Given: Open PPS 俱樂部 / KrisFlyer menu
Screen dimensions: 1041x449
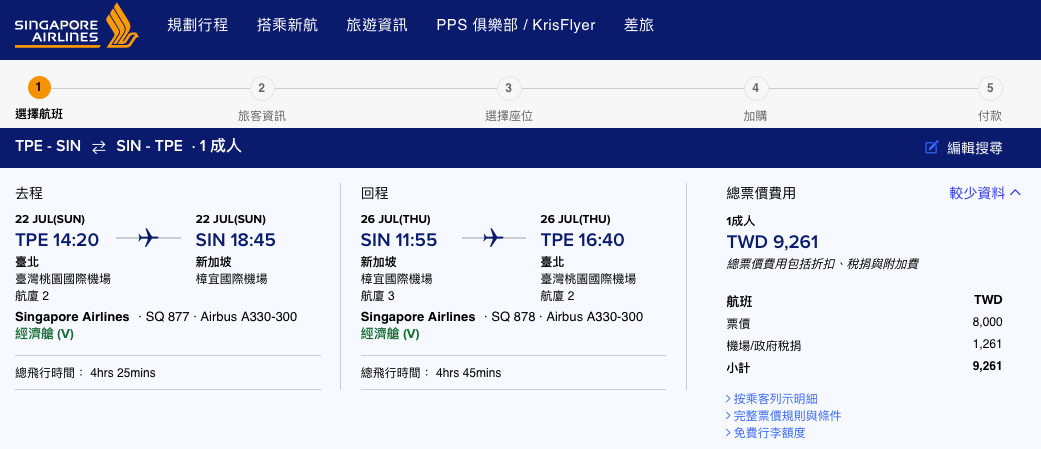Looking at the screenshot, I should click(516, 25).
